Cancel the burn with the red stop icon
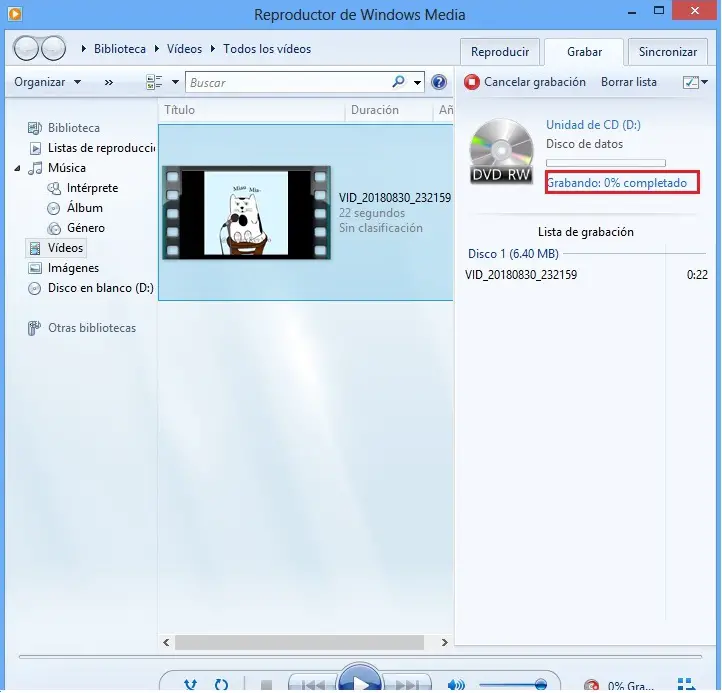The height and width of the screenshot is (693, 722). tap(472, 82)
